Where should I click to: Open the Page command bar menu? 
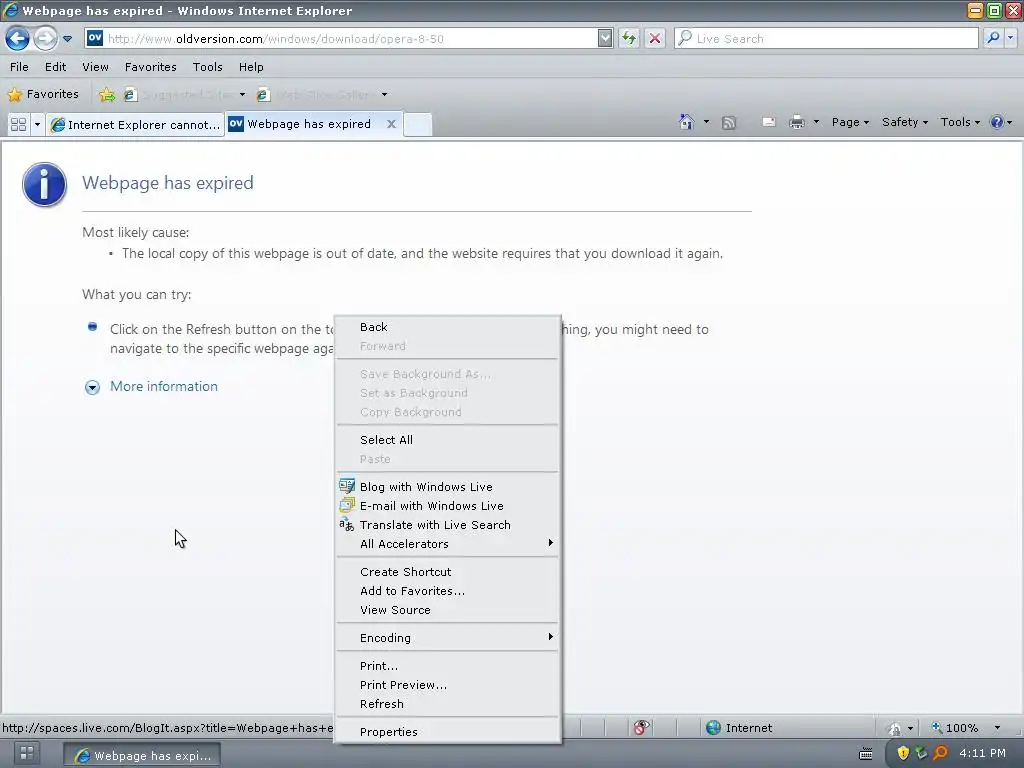(850, 122)
